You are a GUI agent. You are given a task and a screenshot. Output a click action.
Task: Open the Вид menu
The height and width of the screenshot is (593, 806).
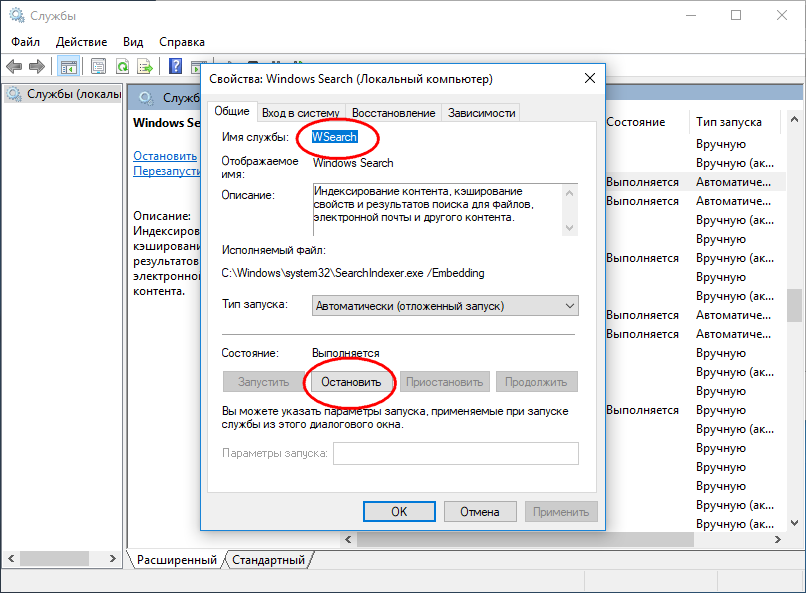tap(133, 42)
